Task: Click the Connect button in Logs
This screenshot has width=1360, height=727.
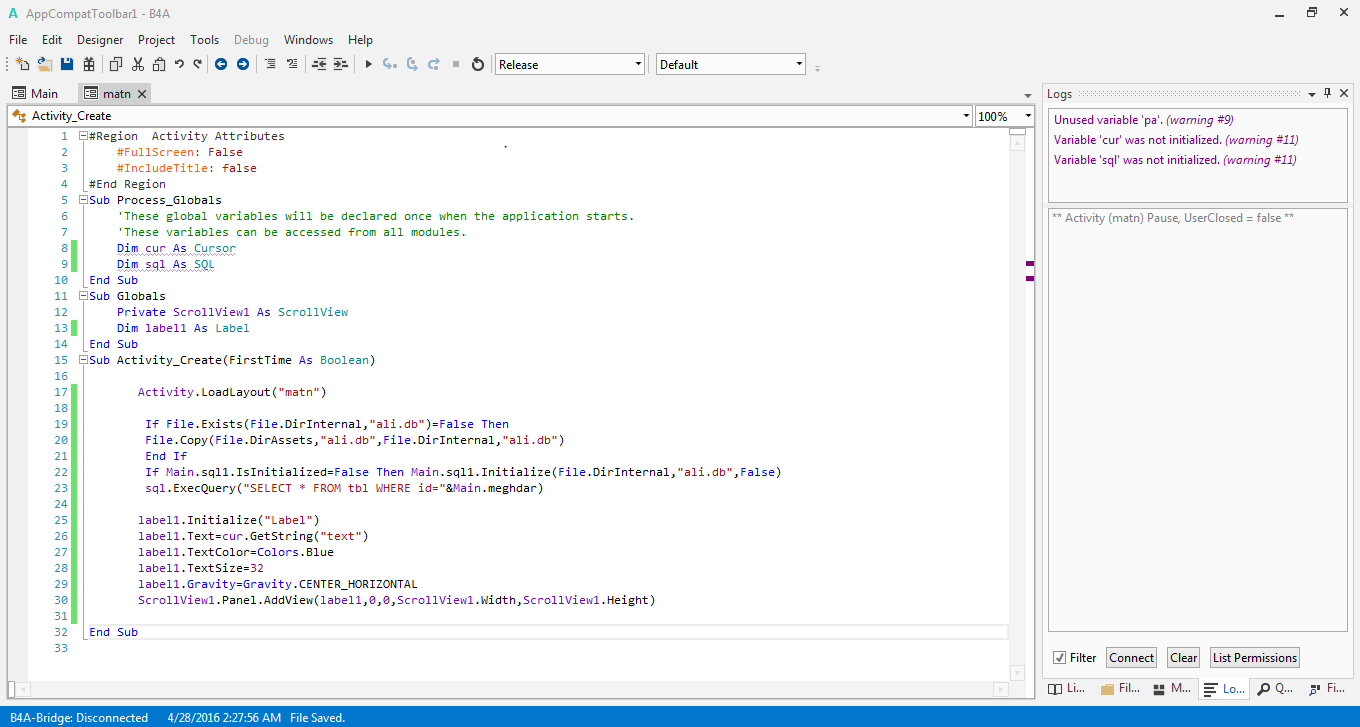Action: (1131, 658)
